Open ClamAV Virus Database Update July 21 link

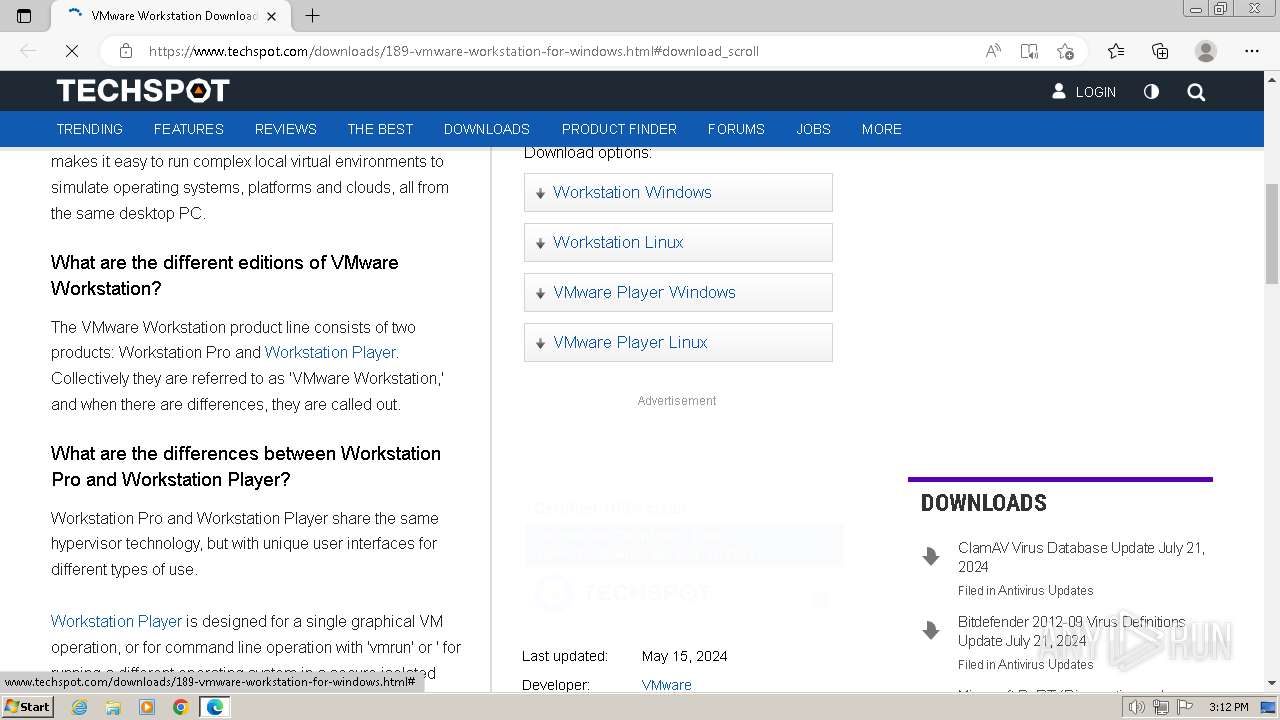click(1081, 557)
